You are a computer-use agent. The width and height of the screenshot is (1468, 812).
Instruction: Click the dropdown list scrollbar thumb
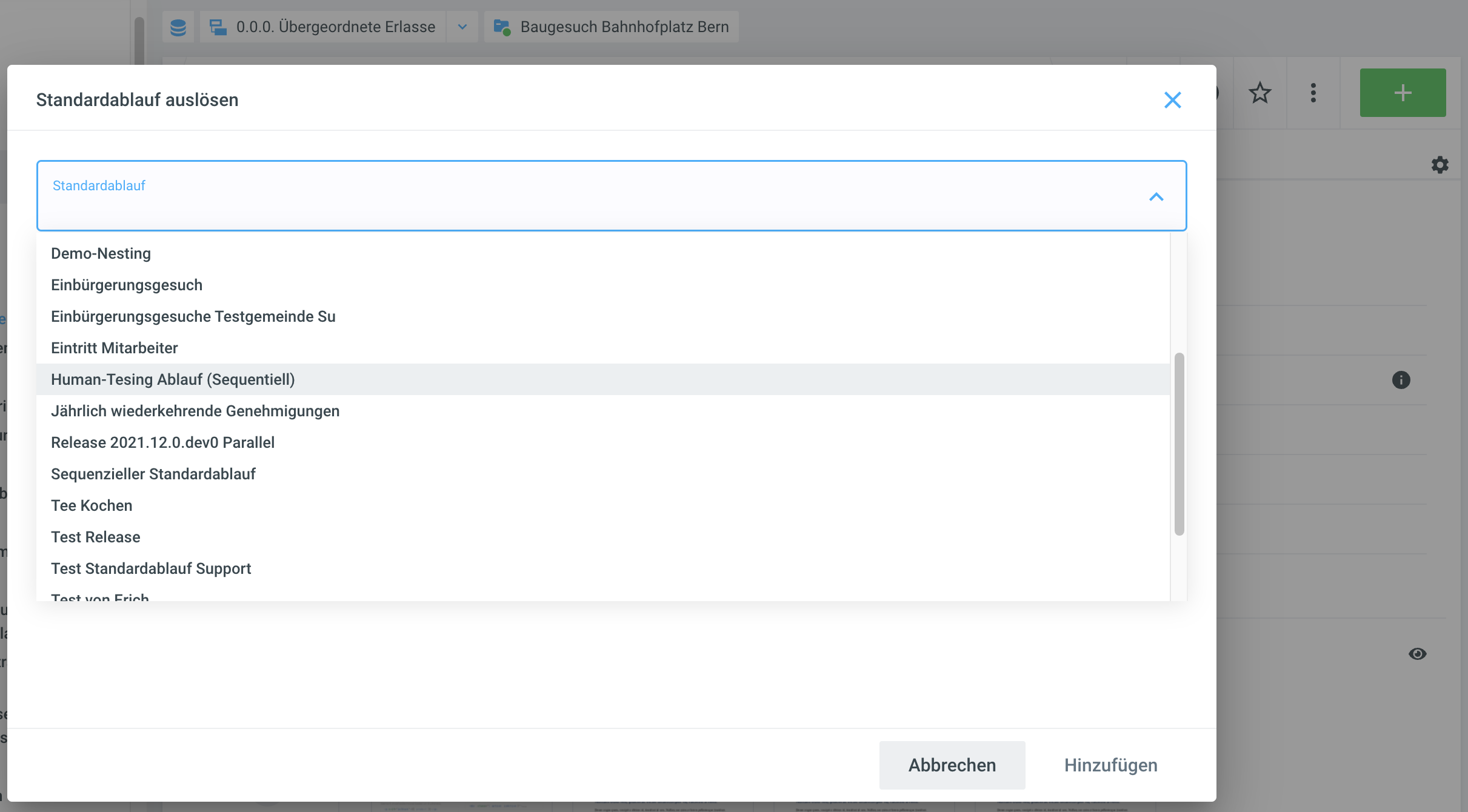[x=1179, y=444]
